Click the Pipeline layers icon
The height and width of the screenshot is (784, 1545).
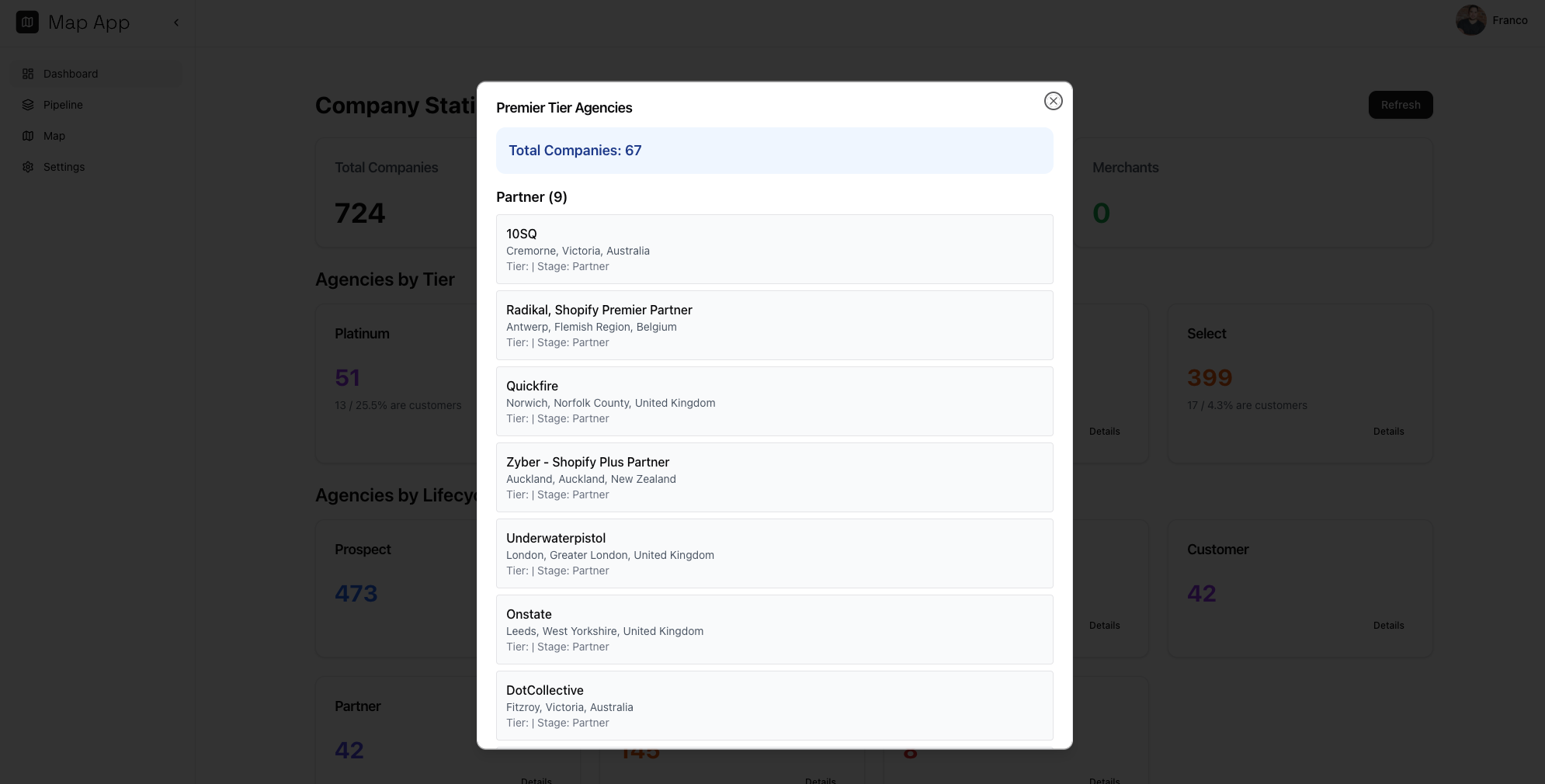click(28, 105)
